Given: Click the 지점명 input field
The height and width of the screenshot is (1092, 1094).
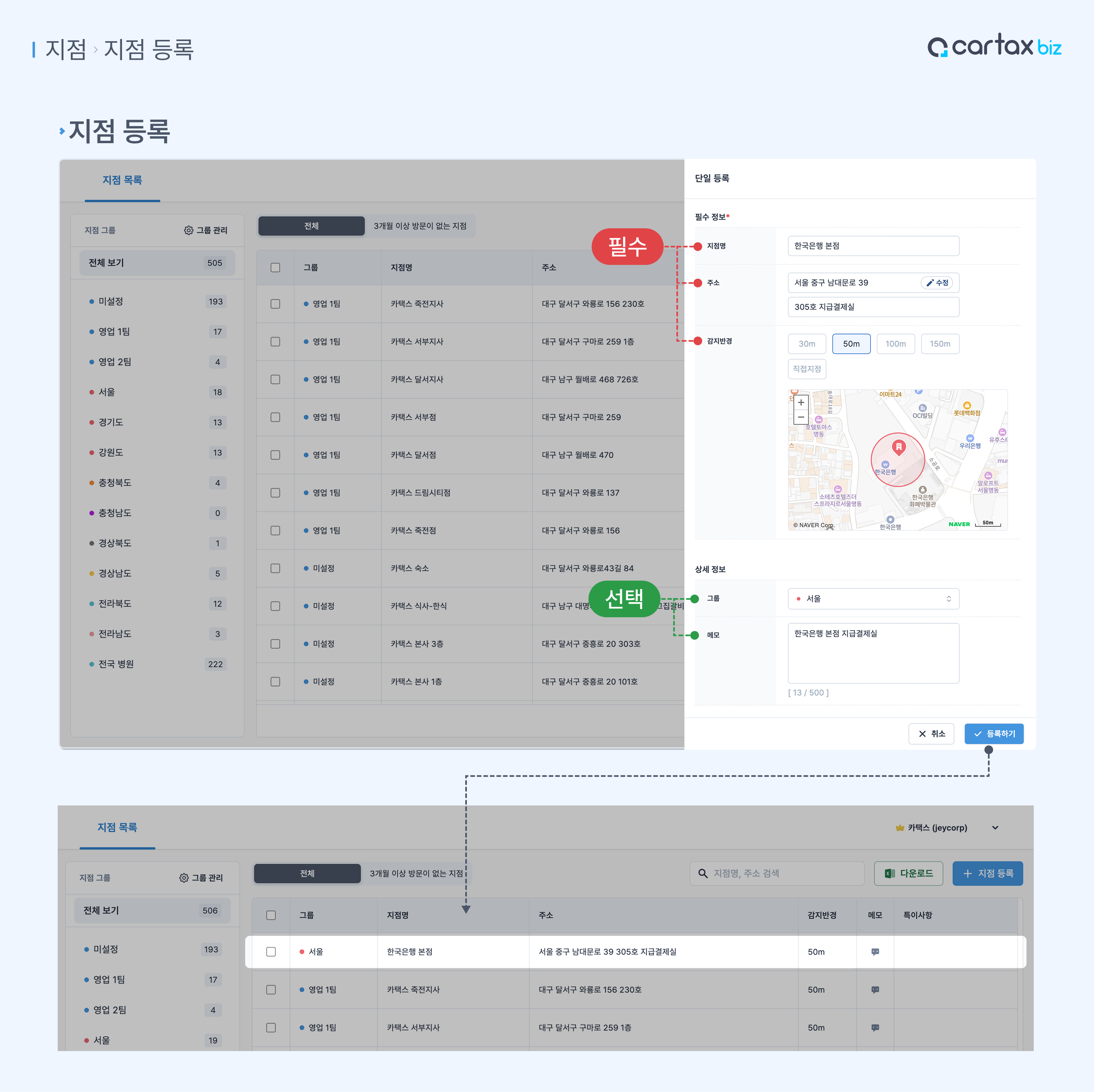Looking at the screenshot, I should [873, 246].
